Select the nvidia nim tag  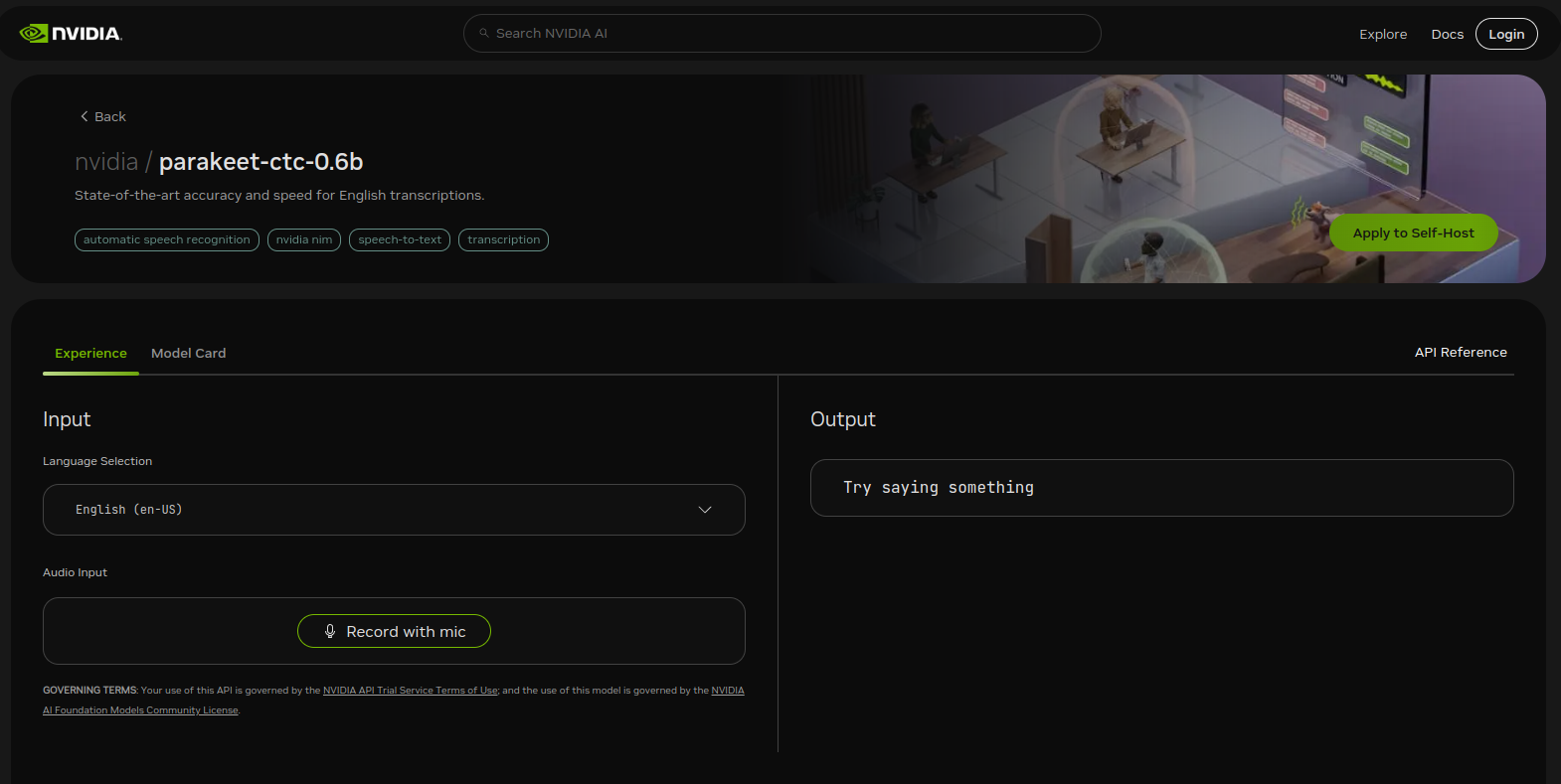[304, 239]
